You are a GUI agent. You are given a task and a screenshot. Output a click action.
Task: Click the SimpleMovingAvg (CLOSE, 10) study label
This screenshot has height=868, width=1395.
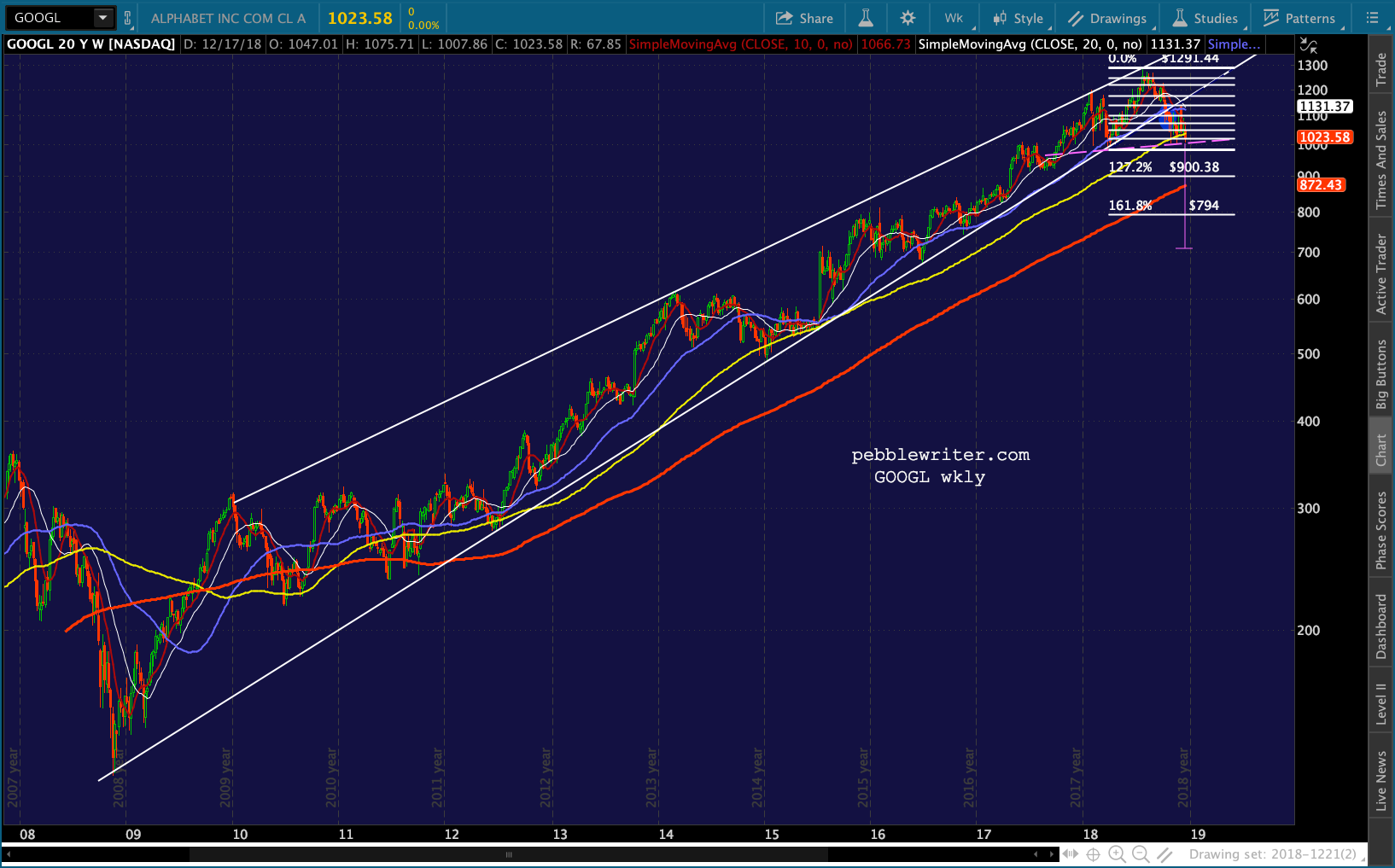coord(740,44)
